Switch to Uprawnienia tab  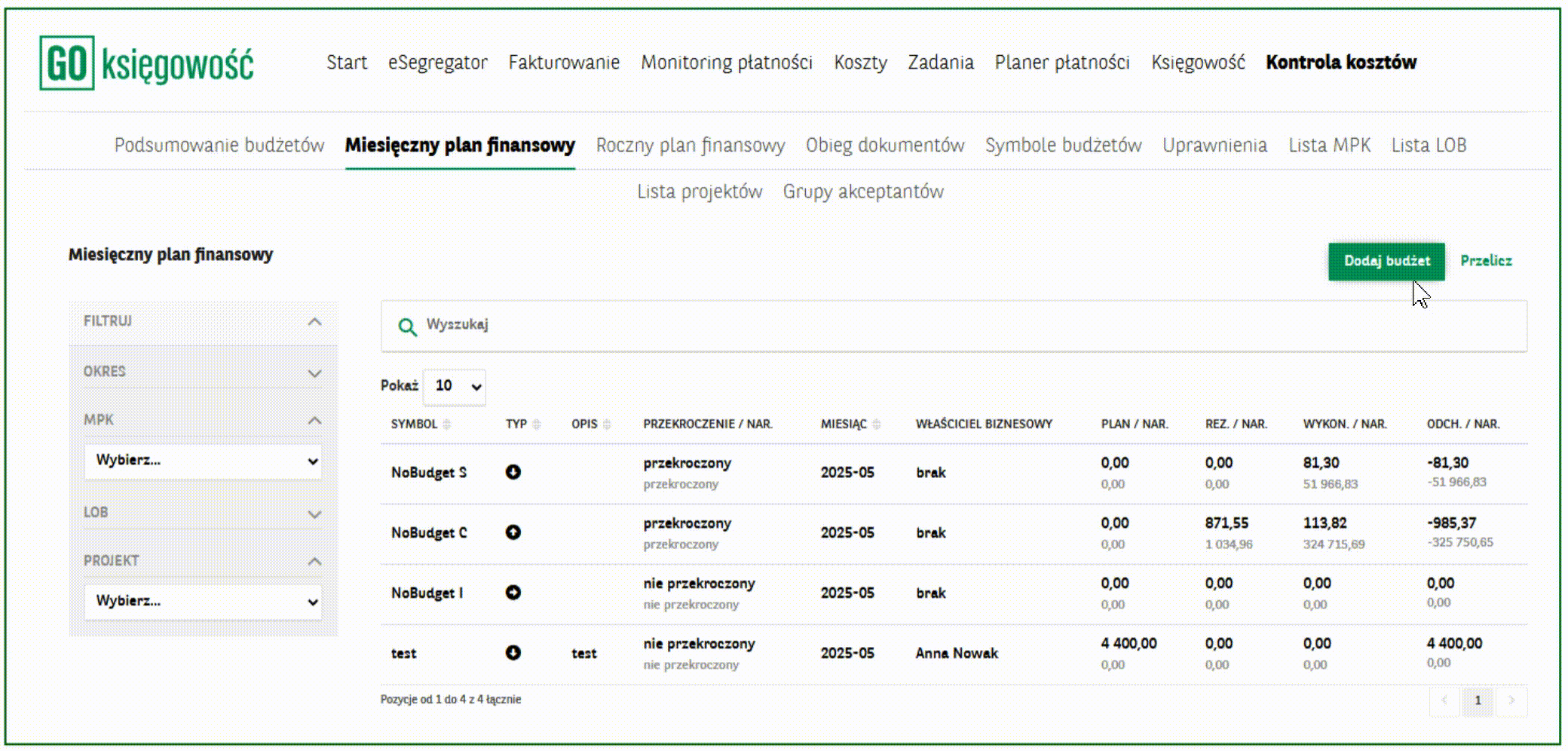click(x=1214, y=146)
